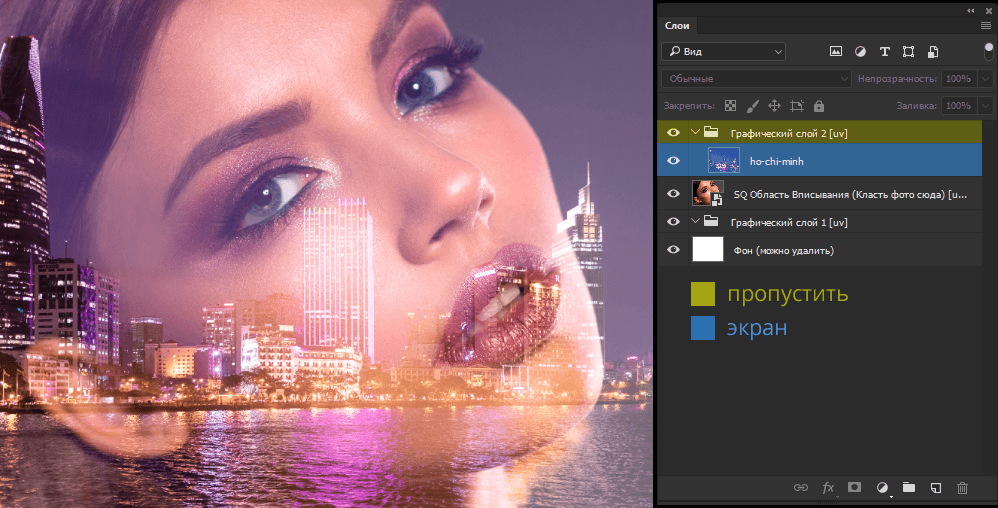Delete layer with trash icon
Image resolution: width=998 pixels, height=508 pixels.
pyautogui.click(x=962, y=487)
